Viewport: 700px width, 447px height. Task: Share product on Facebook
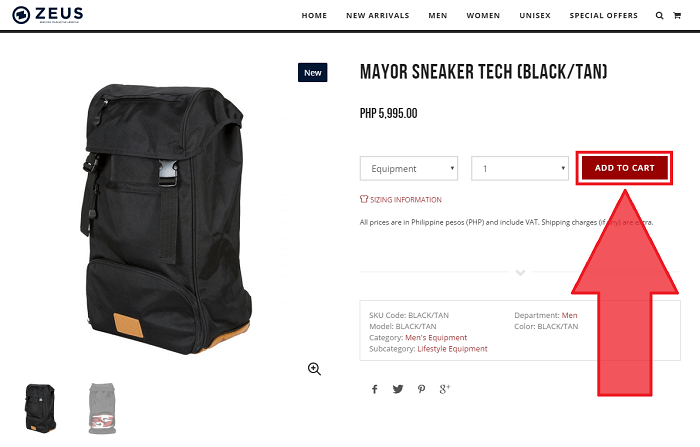(x=375, y=389)
